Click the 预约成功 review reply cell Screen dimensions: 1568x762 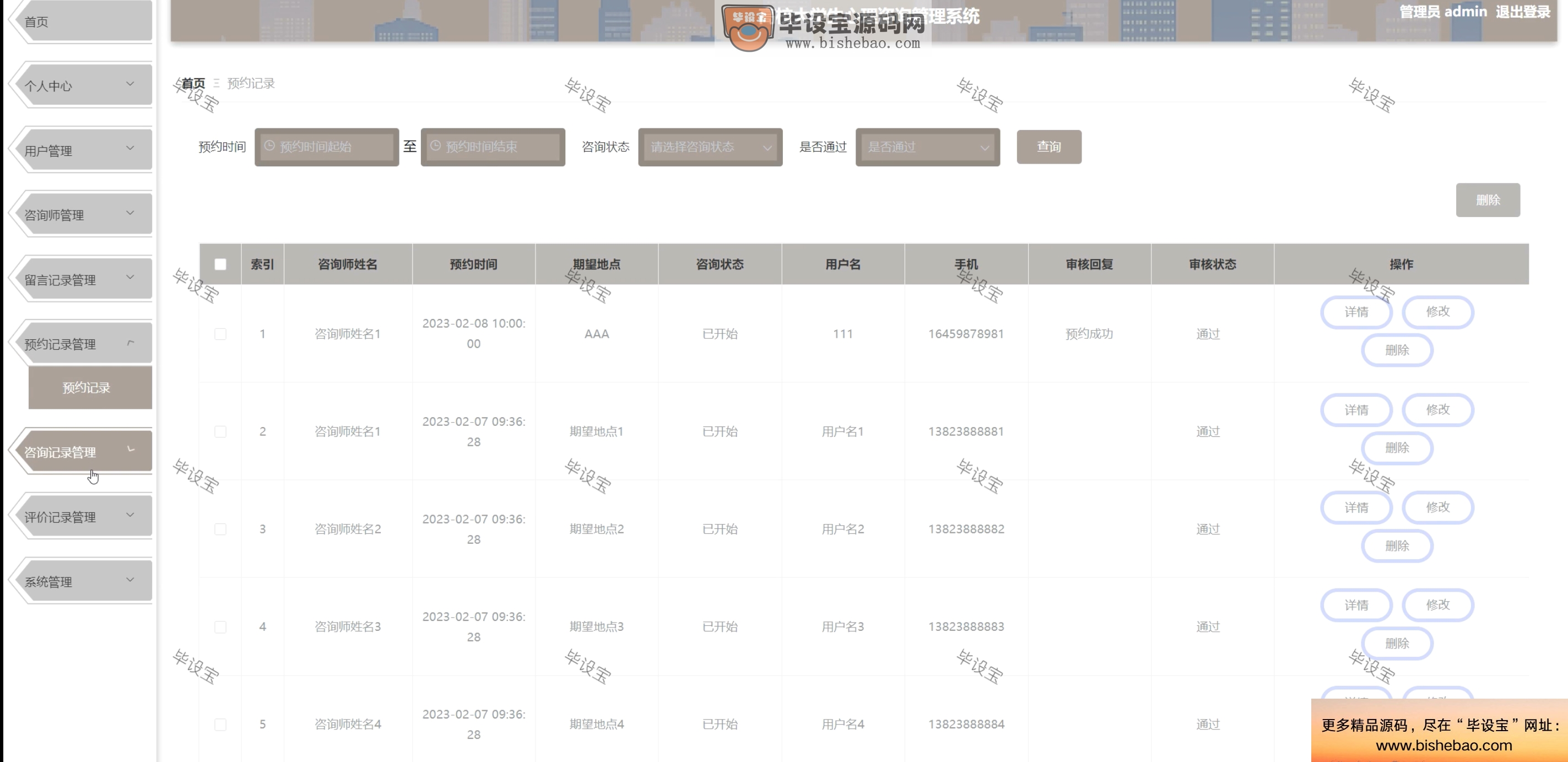coord(1089,333)
